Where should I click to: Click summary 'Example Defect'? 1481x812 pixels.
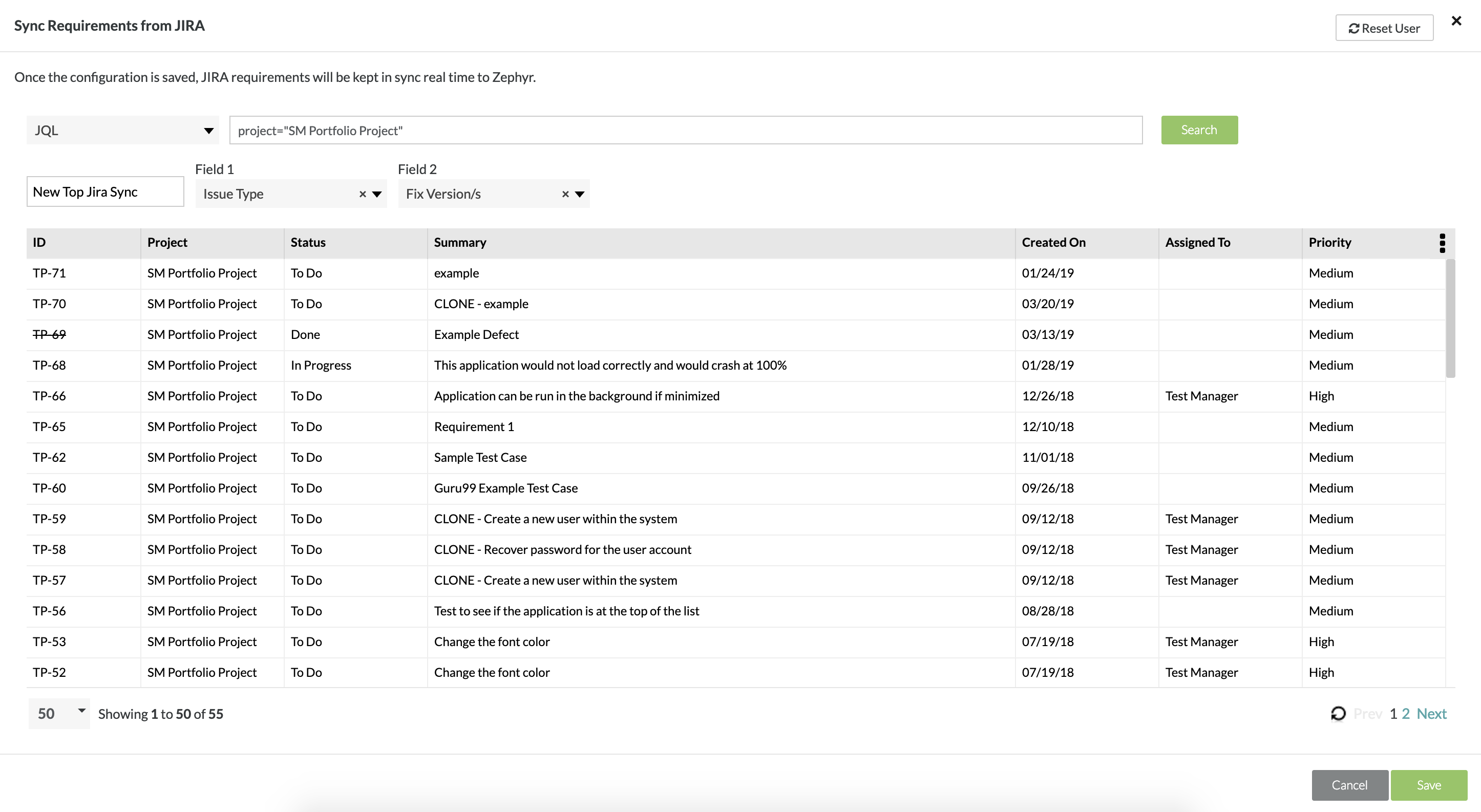[476, 334]
